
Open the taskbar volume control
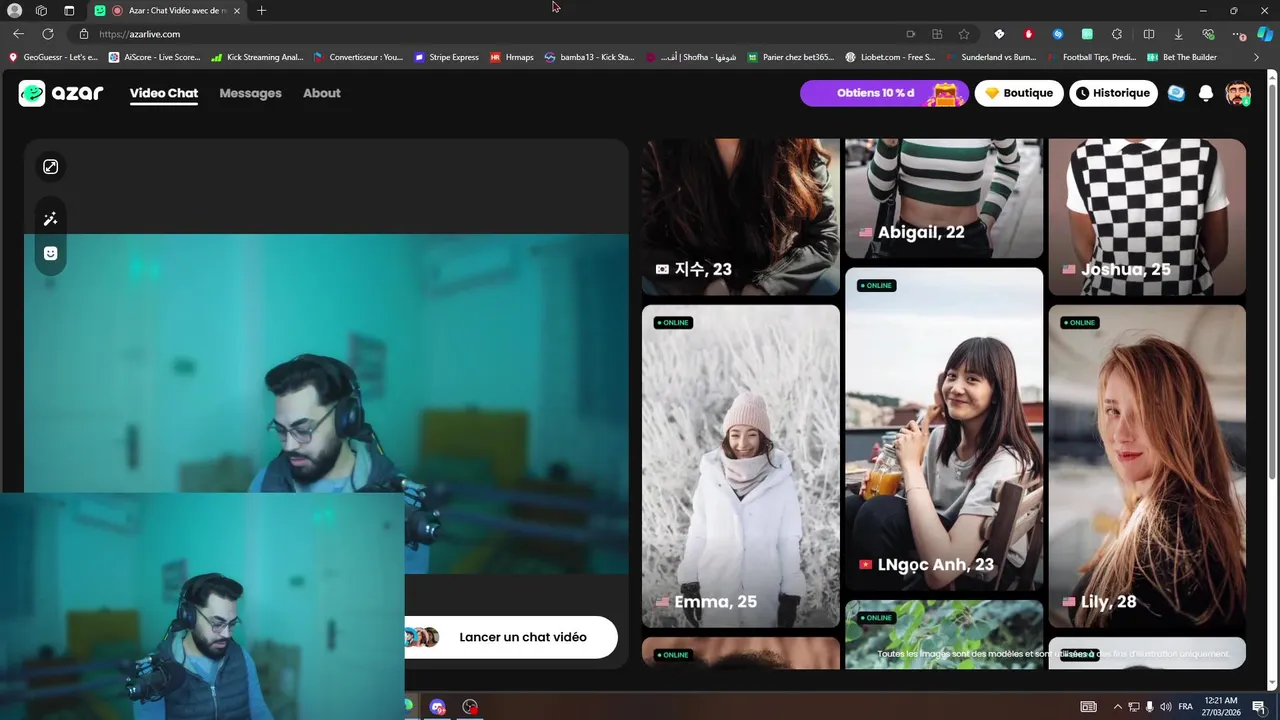(1165, 707)
